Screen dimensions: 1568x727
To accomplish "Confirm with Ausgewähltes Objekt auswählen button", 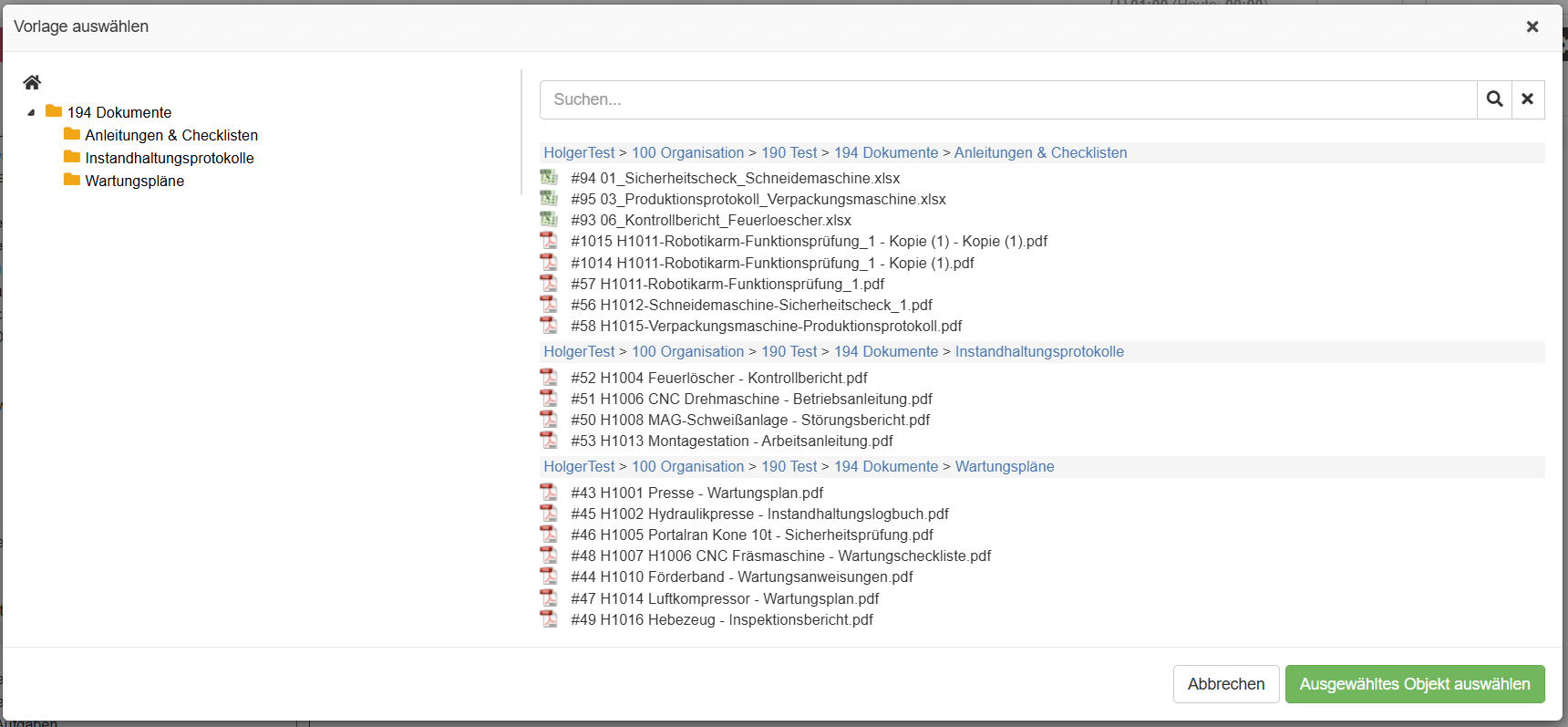I will pos(1414,684).
